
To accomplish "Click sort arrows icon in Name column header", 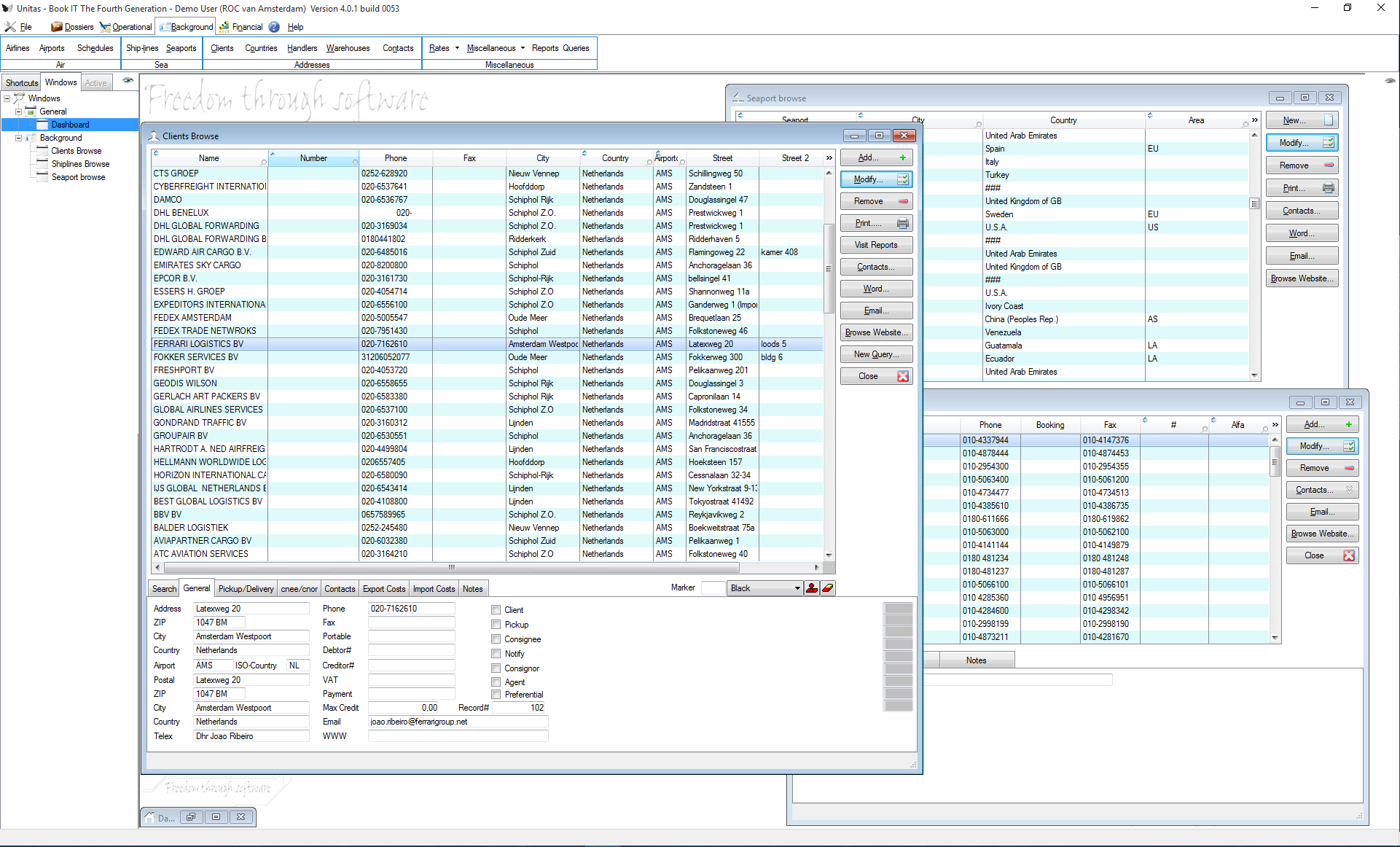I will [156, 153].
